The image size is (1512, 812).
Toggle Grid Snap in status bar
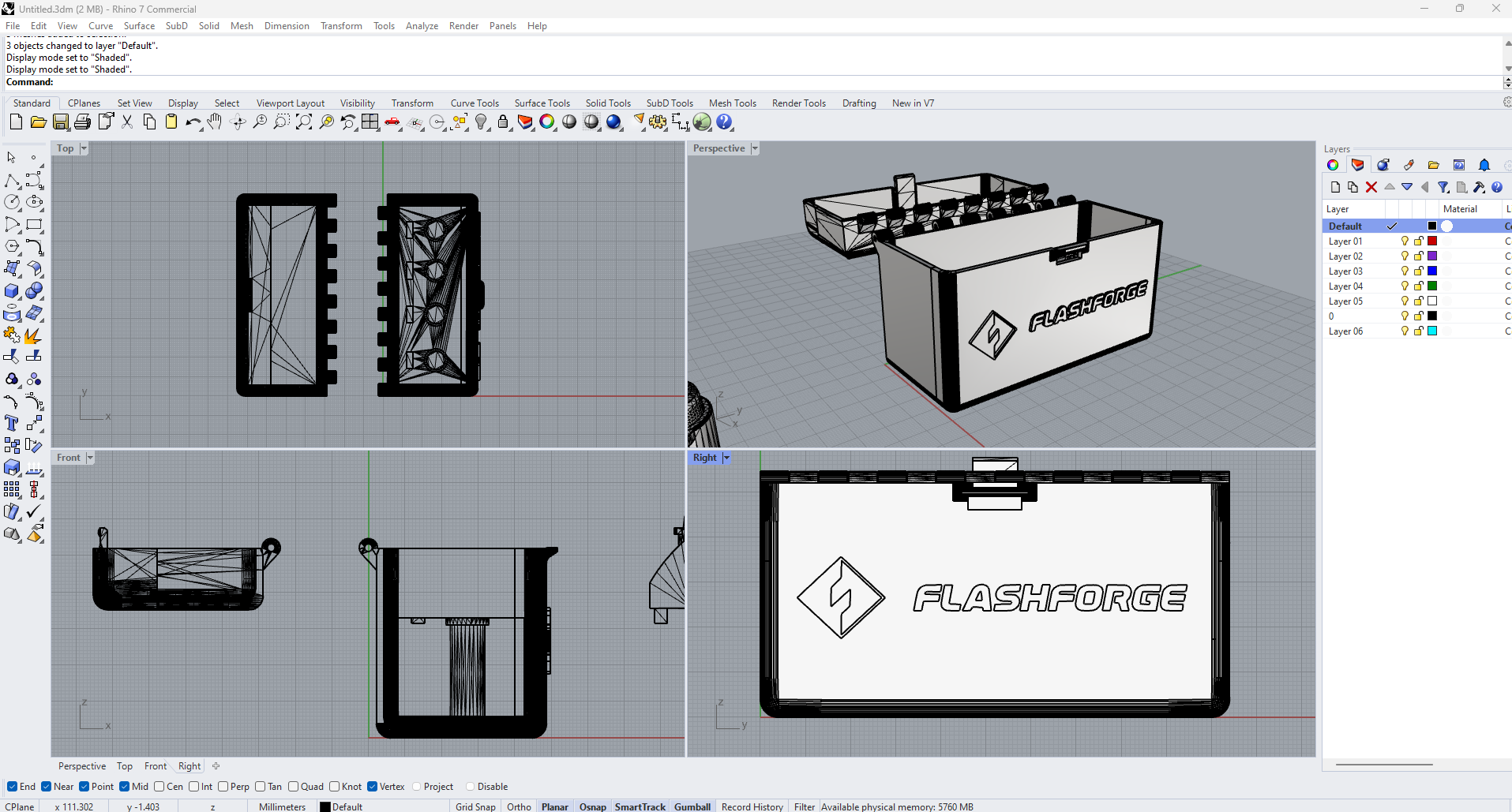tap(475, 806)
